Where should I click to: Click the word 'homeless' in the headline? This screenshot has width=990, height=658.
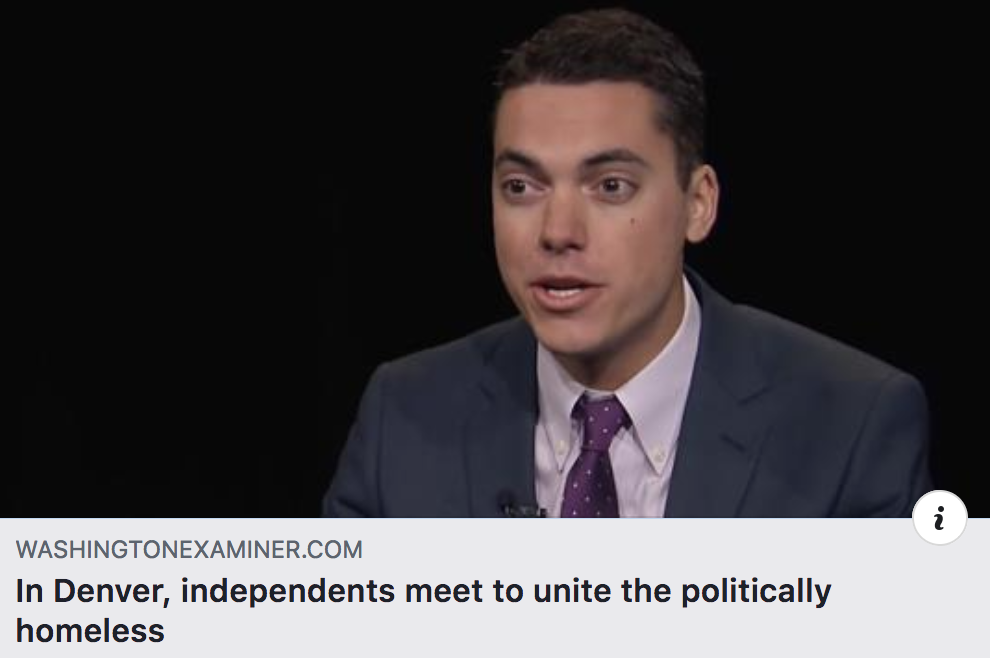90,630
